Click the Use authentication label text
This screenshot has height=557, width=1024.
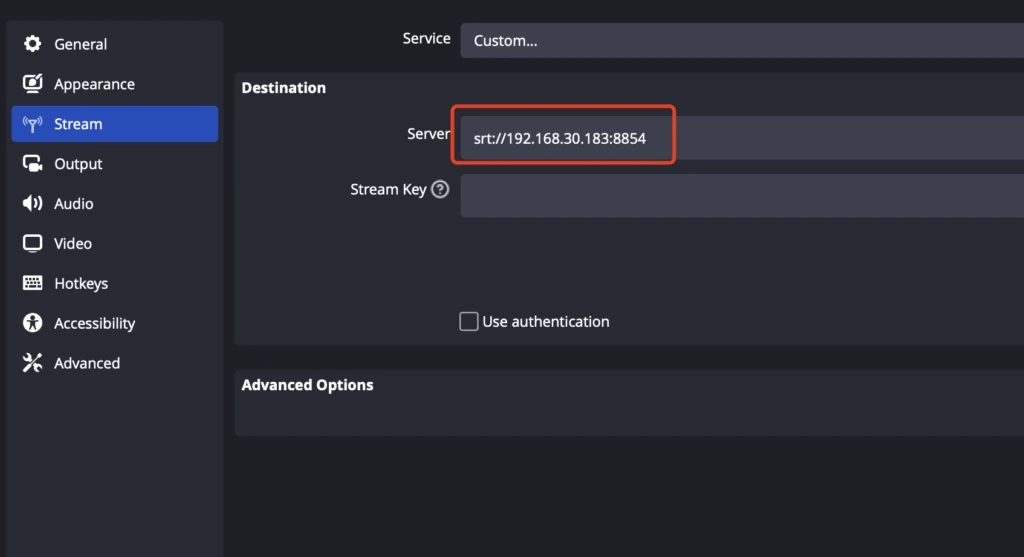545,322
